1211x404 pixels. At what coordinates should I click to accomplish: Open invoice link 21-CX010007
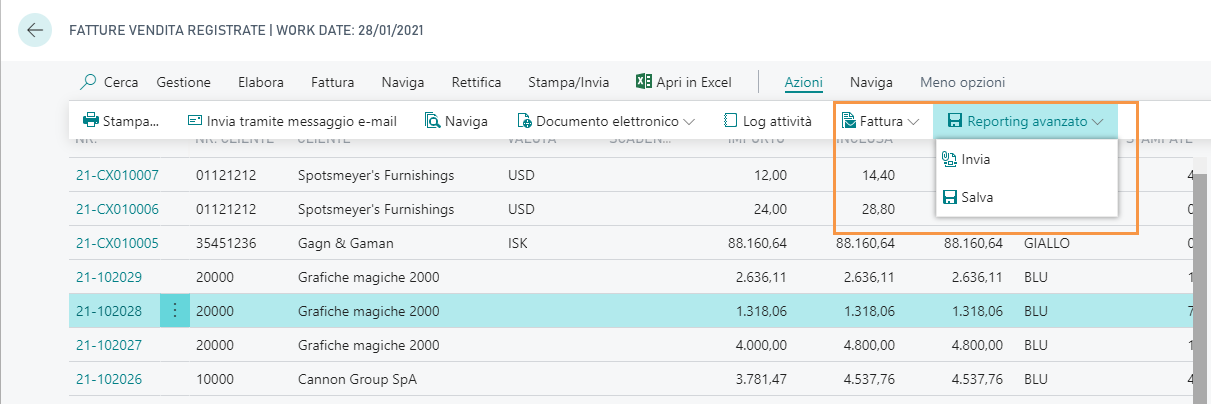click(x=117, y=175)
